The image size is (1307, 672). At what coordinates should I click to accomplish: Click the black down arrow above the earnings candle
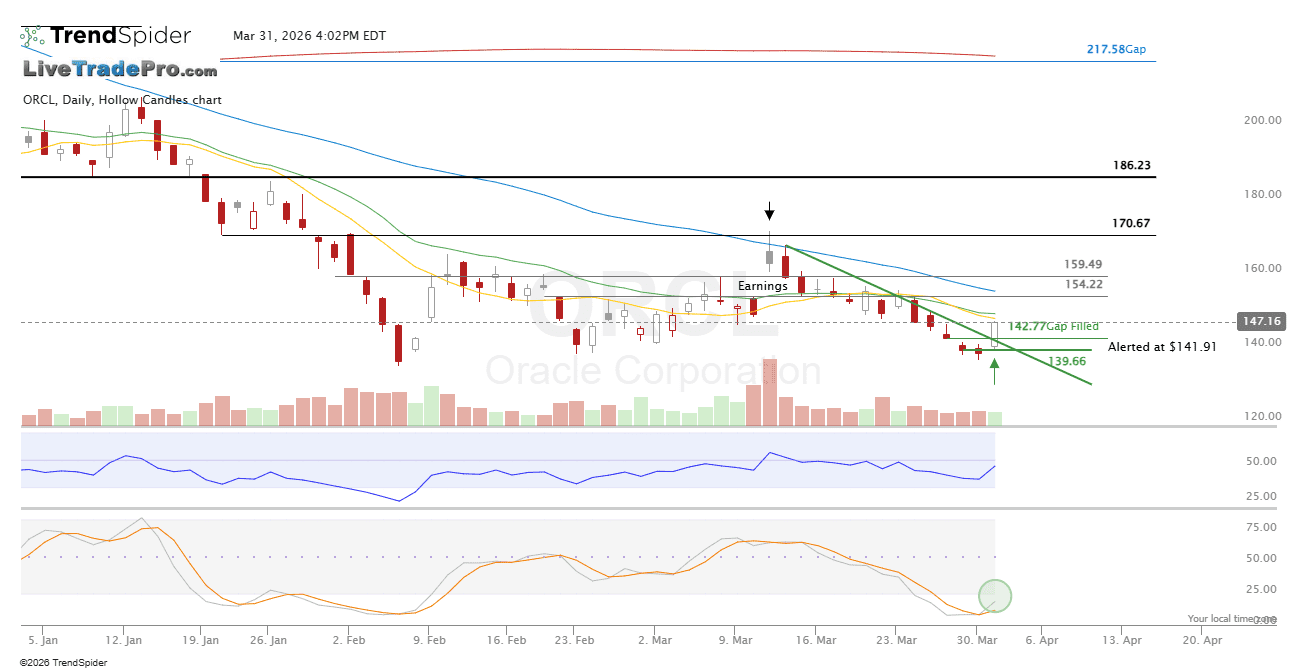[769, 211]
